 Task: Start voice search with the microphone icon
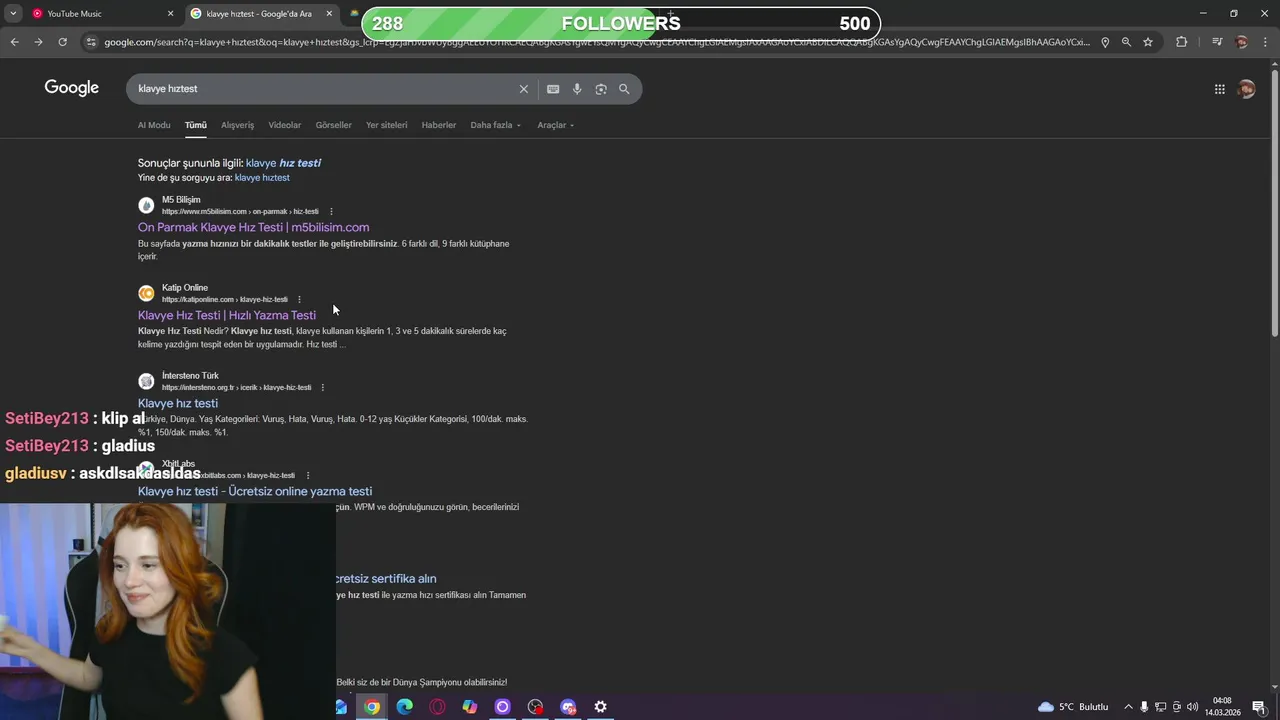point(577,89)
